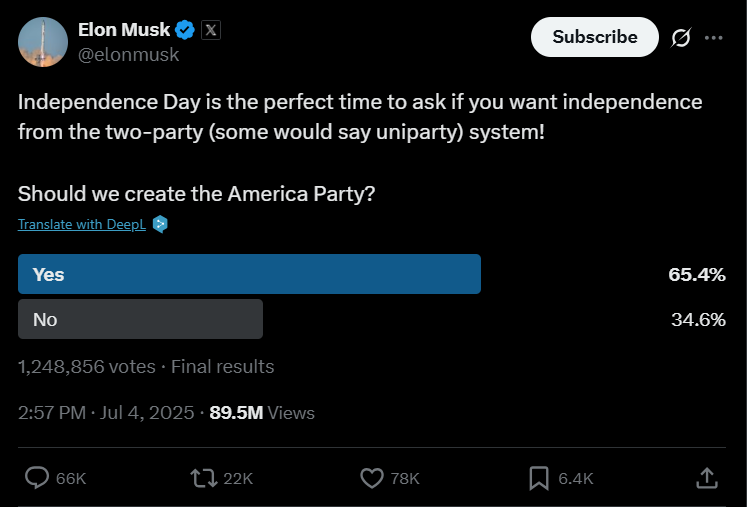This screenshot has width=747, height=507.
Task: Click the Grok slashed-circle icon
Action: pos(681,38)
